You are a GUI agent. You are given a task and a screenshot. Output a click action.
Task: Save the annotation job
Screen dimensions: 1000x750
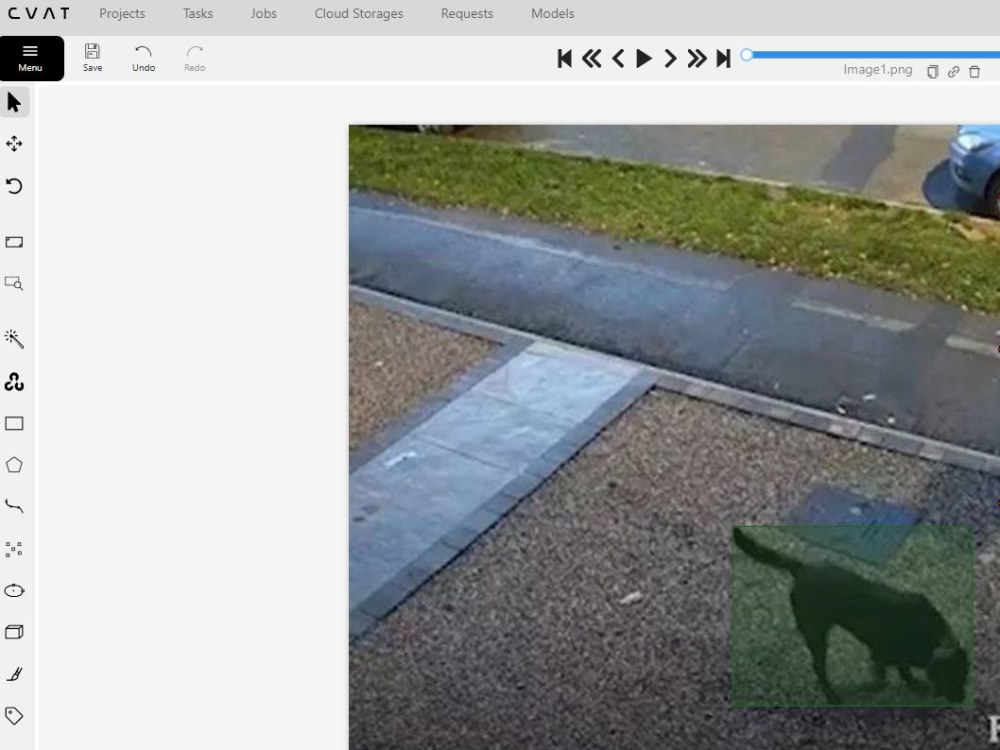point(92,58)
